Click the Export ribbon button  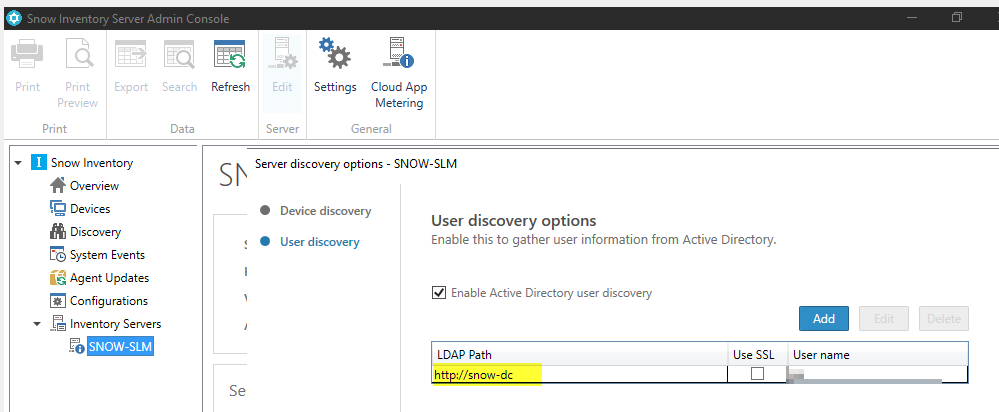tap(131, 65)
